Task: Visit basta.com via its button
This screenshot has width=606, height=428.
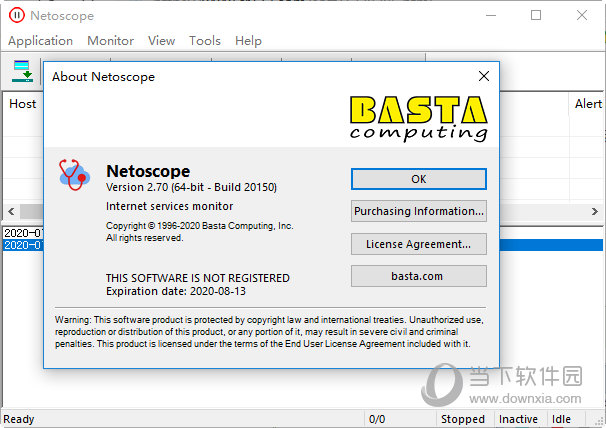Action: (x=419, y=276)
